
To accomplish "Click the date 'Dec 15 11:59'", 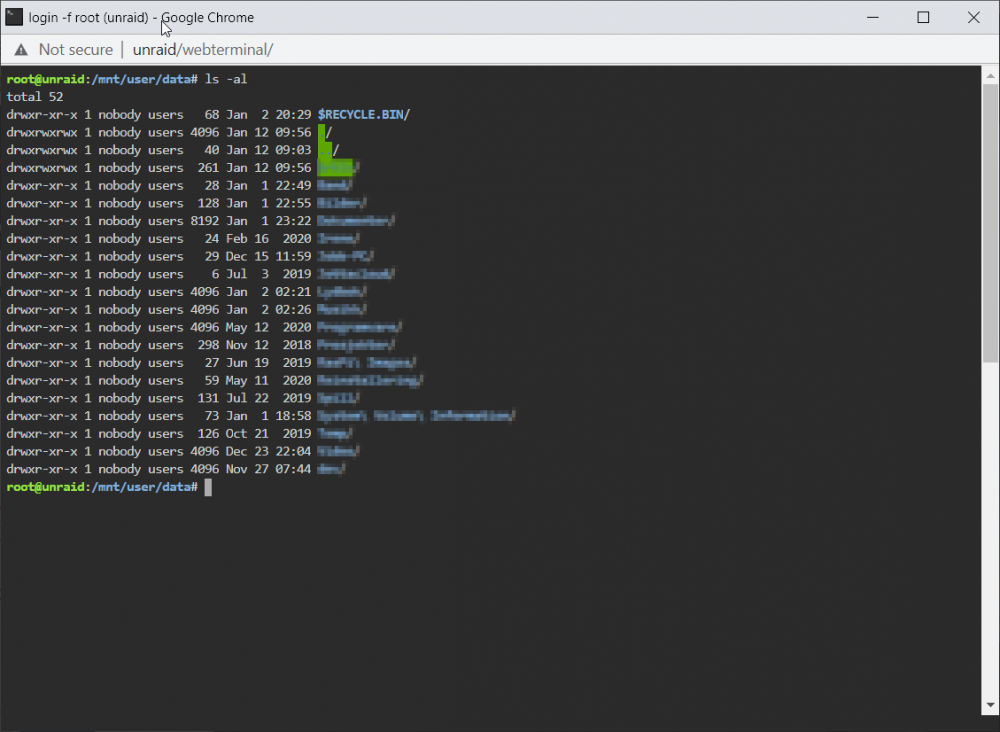I will click(268, 256).
